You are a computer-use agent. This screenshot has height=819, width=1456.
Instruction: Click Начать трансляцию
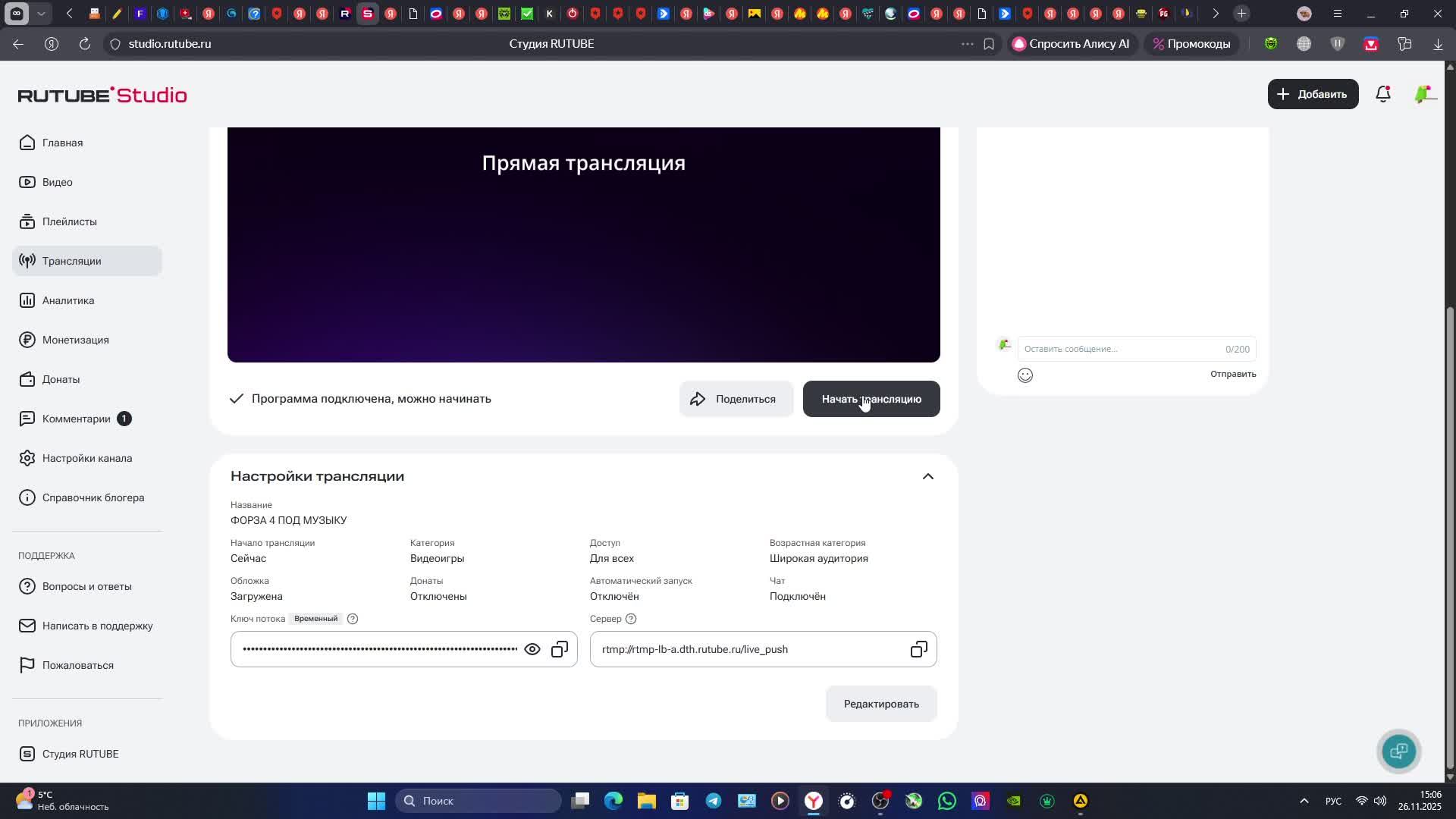871,399
